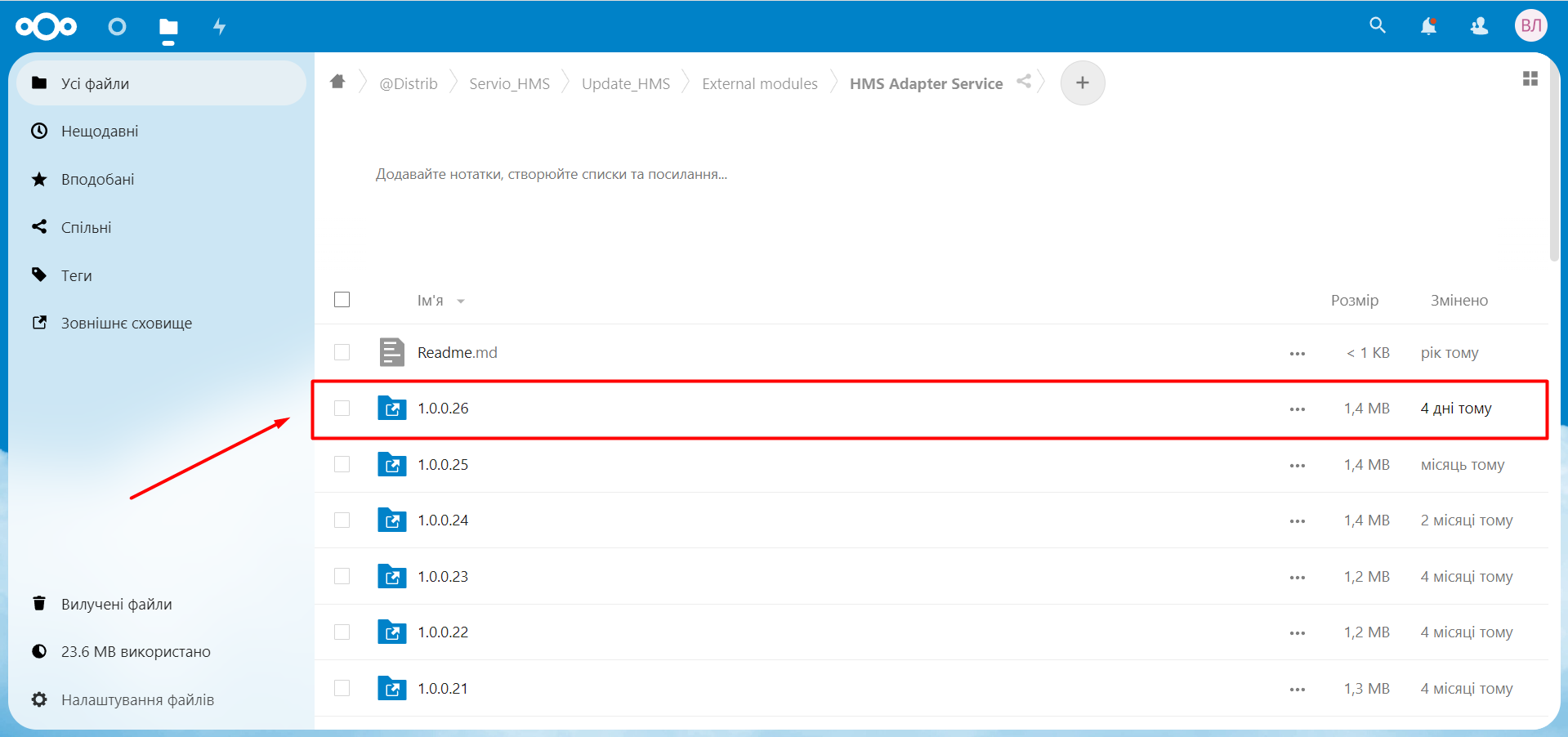This screenshot has width=1568, height=737.
Task: Click share icon beside HMS Adapter Service
Action: 1024,82
